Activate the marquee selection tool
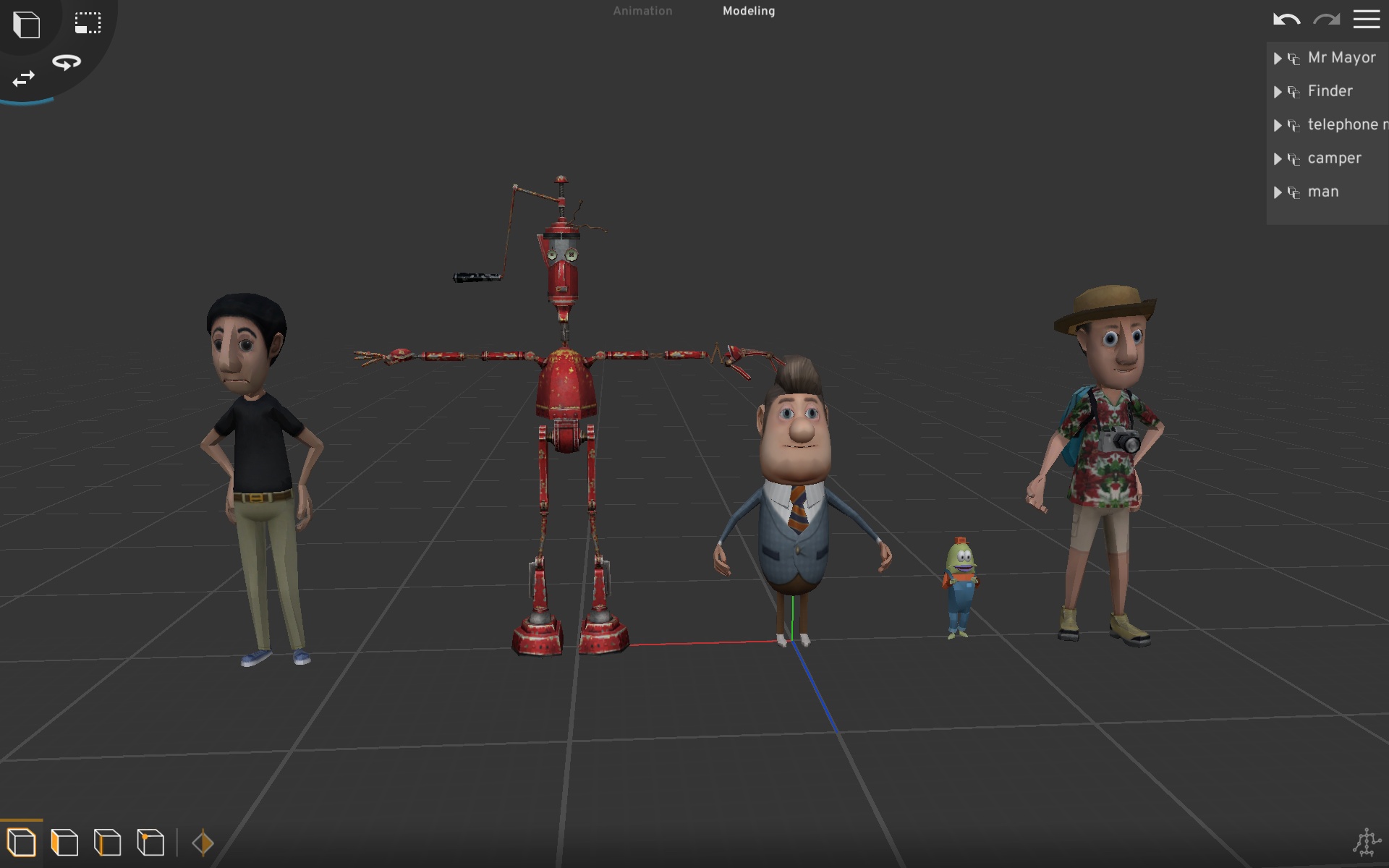The image size is (1389, 868). pos(88,22)
